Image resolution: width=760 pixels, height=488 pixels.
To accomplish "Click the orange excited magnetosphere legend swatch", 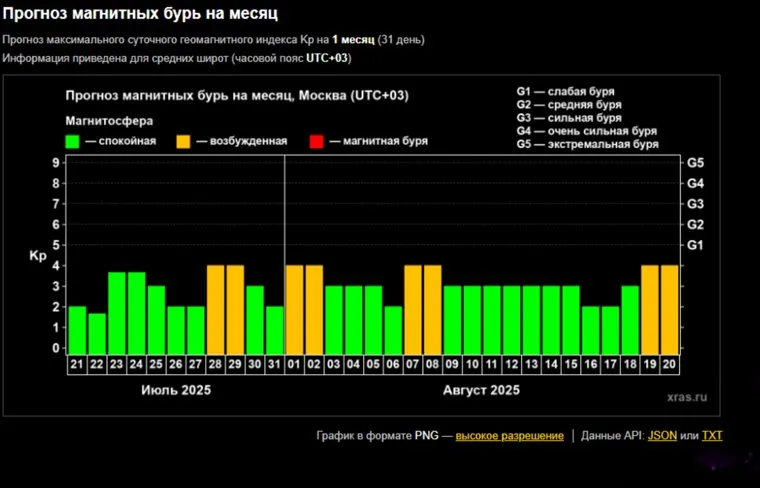I will [184, 141].
